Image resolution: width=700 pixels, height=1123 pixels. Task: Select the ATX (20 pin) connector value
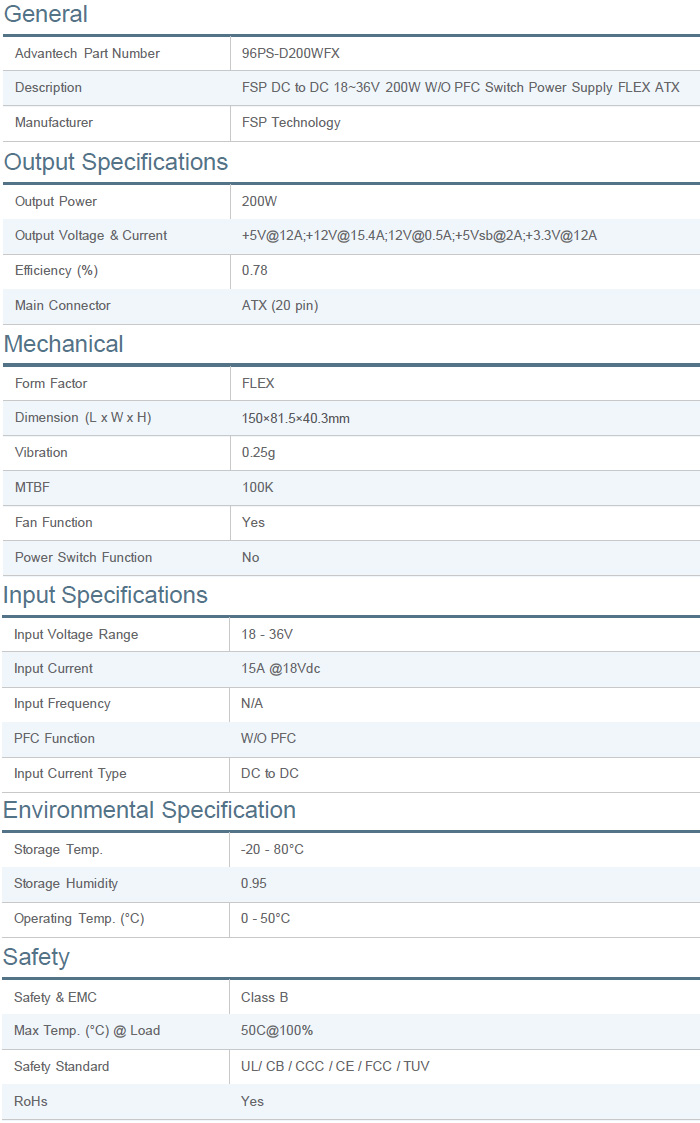point(280,306)
